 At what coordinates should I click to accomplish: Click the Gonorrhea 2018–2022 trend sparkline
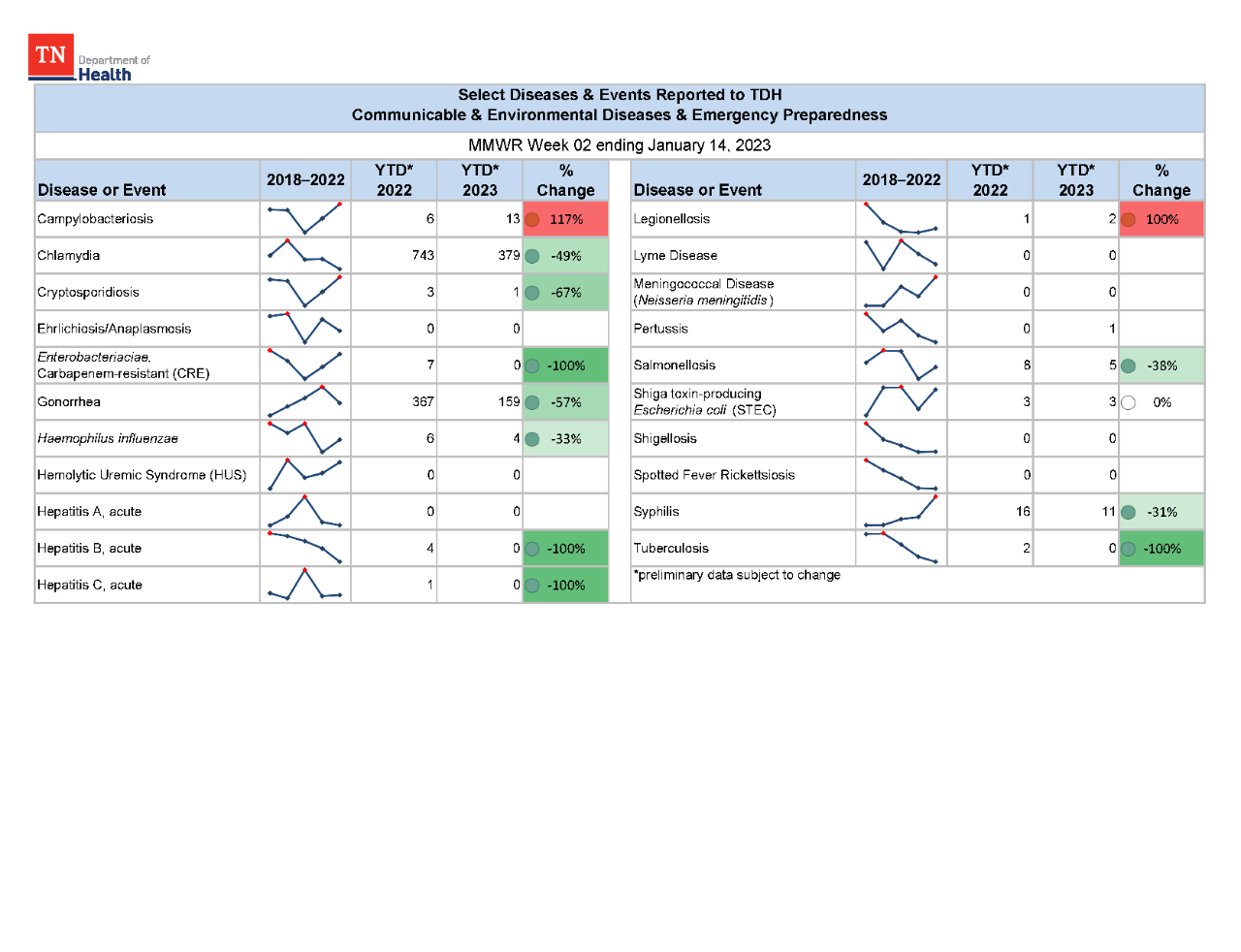click(304, 401)
